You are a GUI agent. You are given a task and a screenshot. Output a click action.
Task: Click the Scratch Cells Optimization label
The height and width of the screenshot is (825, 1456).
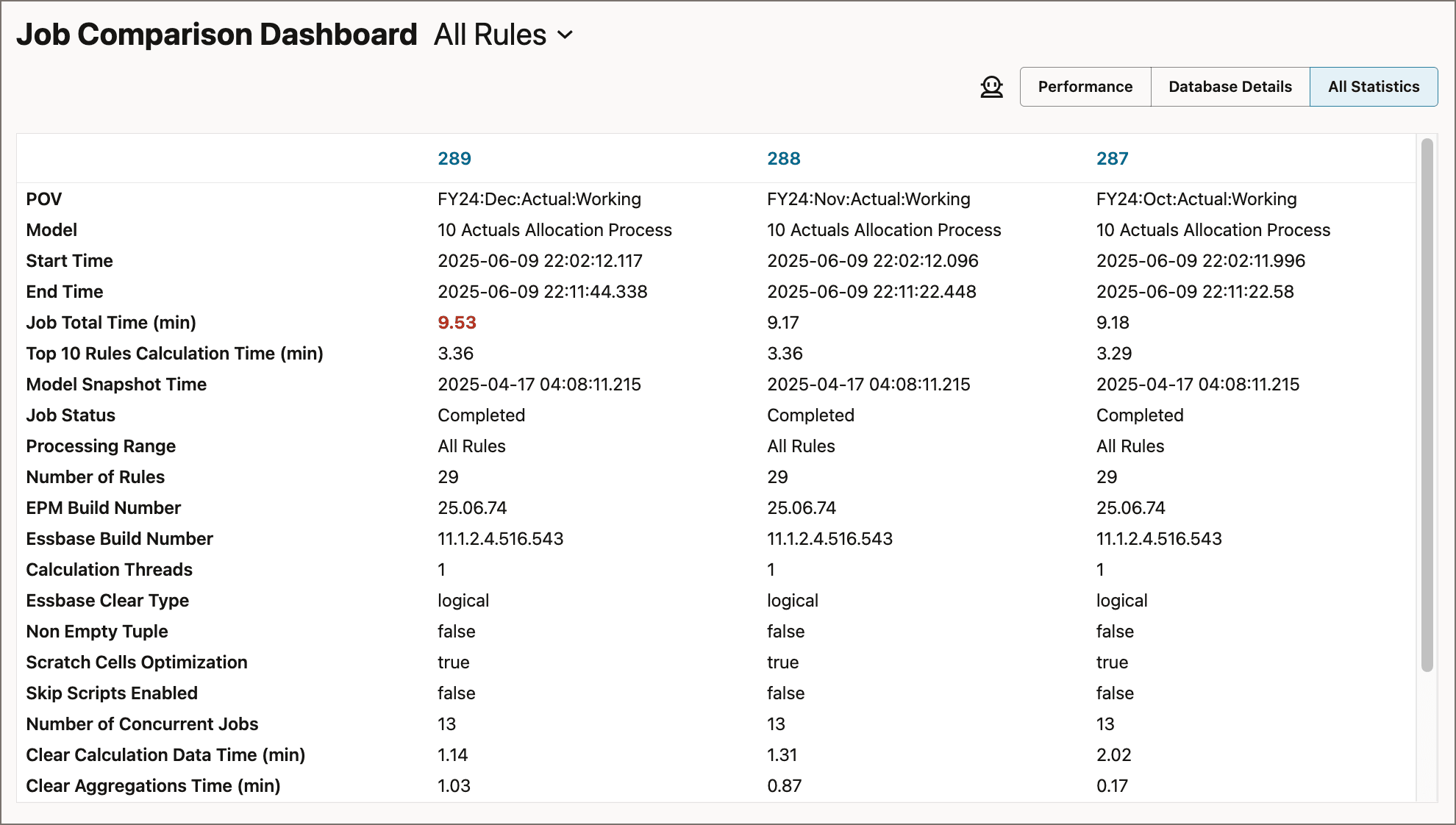coord(137,662)
